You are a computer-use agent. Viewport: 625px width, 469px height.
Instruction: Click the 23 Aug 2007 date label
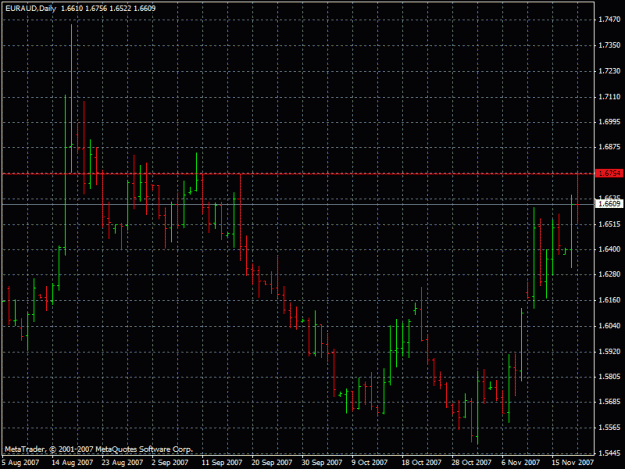tap(122, 462)
